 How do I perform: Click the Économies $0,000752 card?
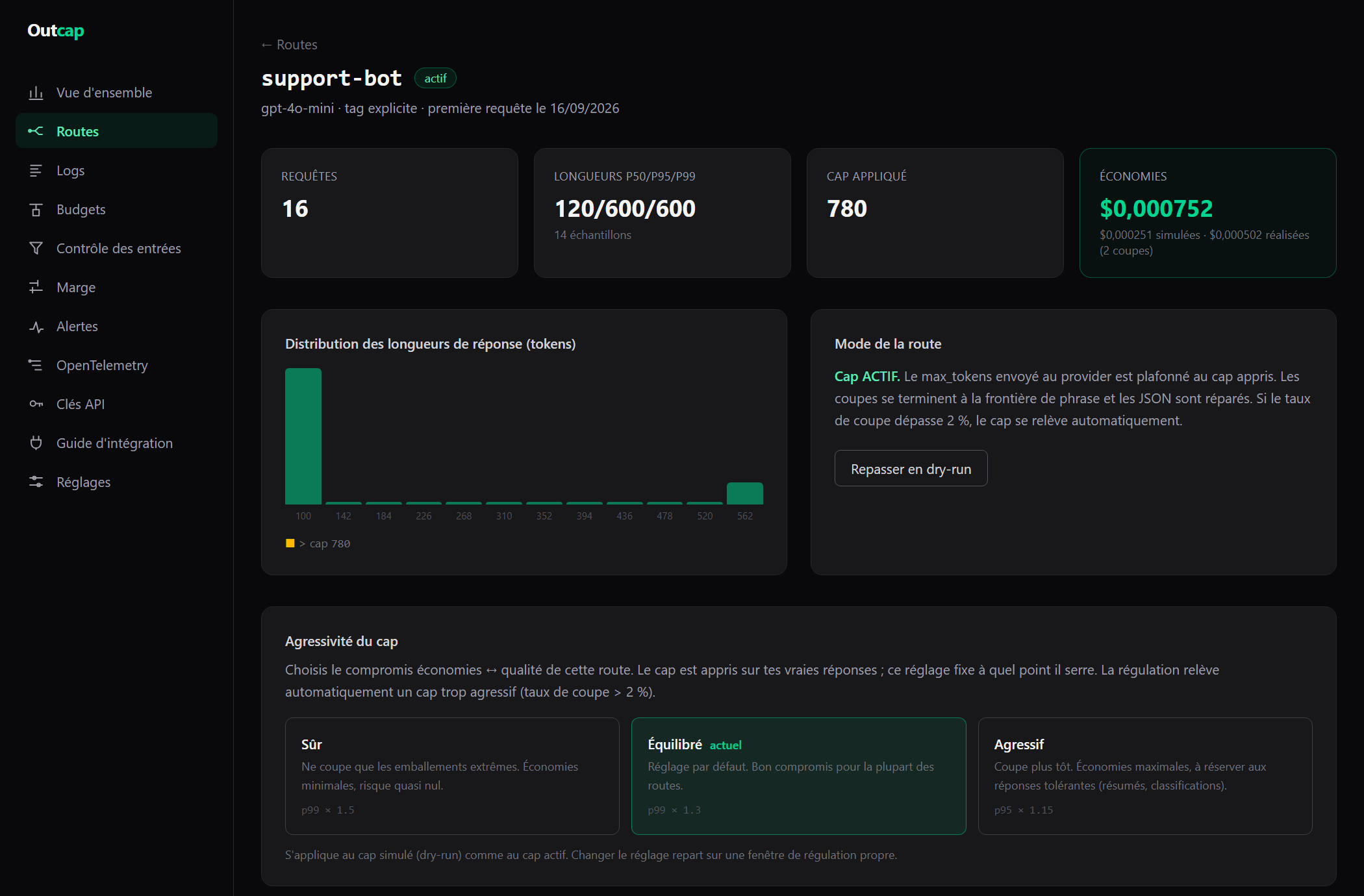tap(1207, 213)
